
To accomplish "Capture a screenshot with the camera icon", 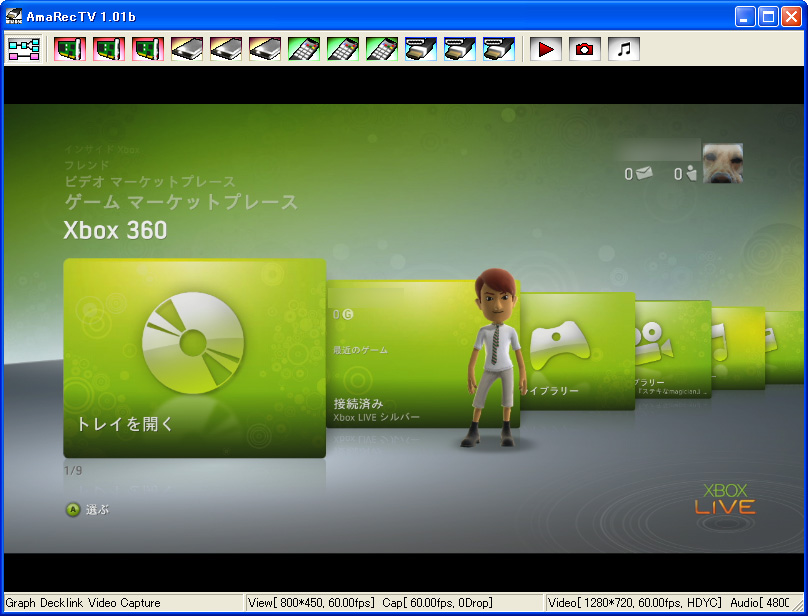I will pyautogui.click(x=583, y=48).
